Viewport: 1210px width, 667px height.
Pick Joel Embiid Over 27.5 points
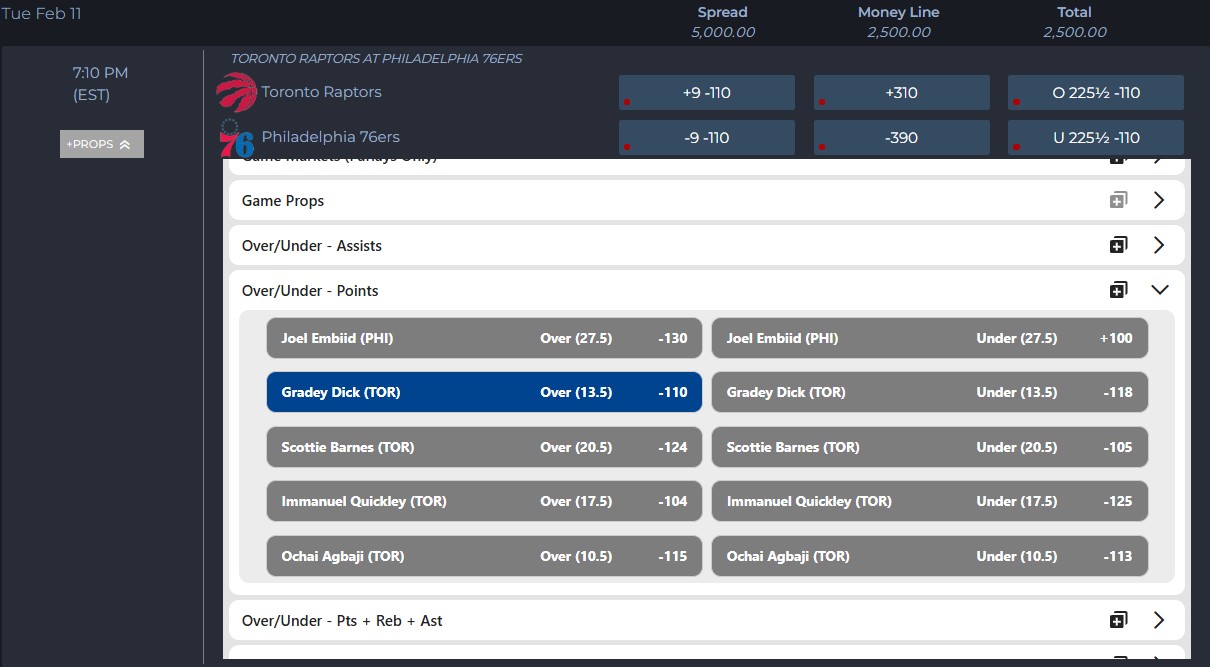[484, 338]
